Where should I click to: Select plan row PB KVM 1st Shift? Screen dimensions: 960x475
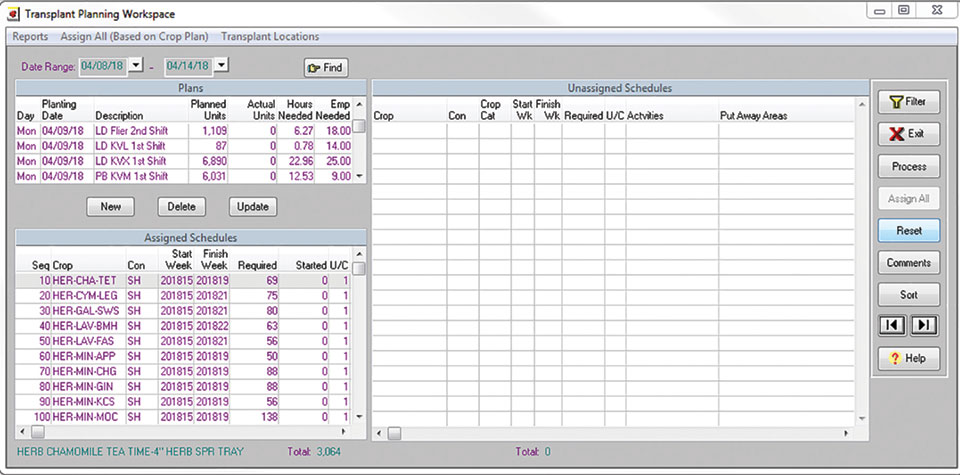(184, 176)
